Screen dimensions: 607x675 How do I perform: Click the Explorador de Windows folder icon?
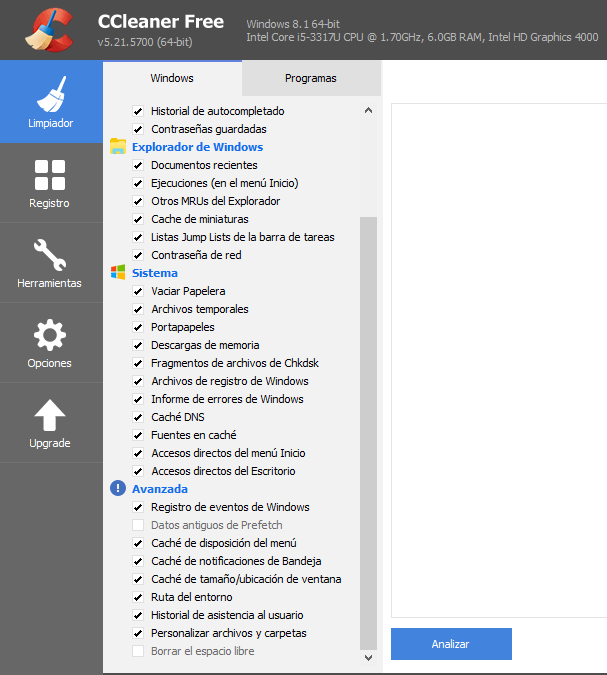[x=118, y=146]
